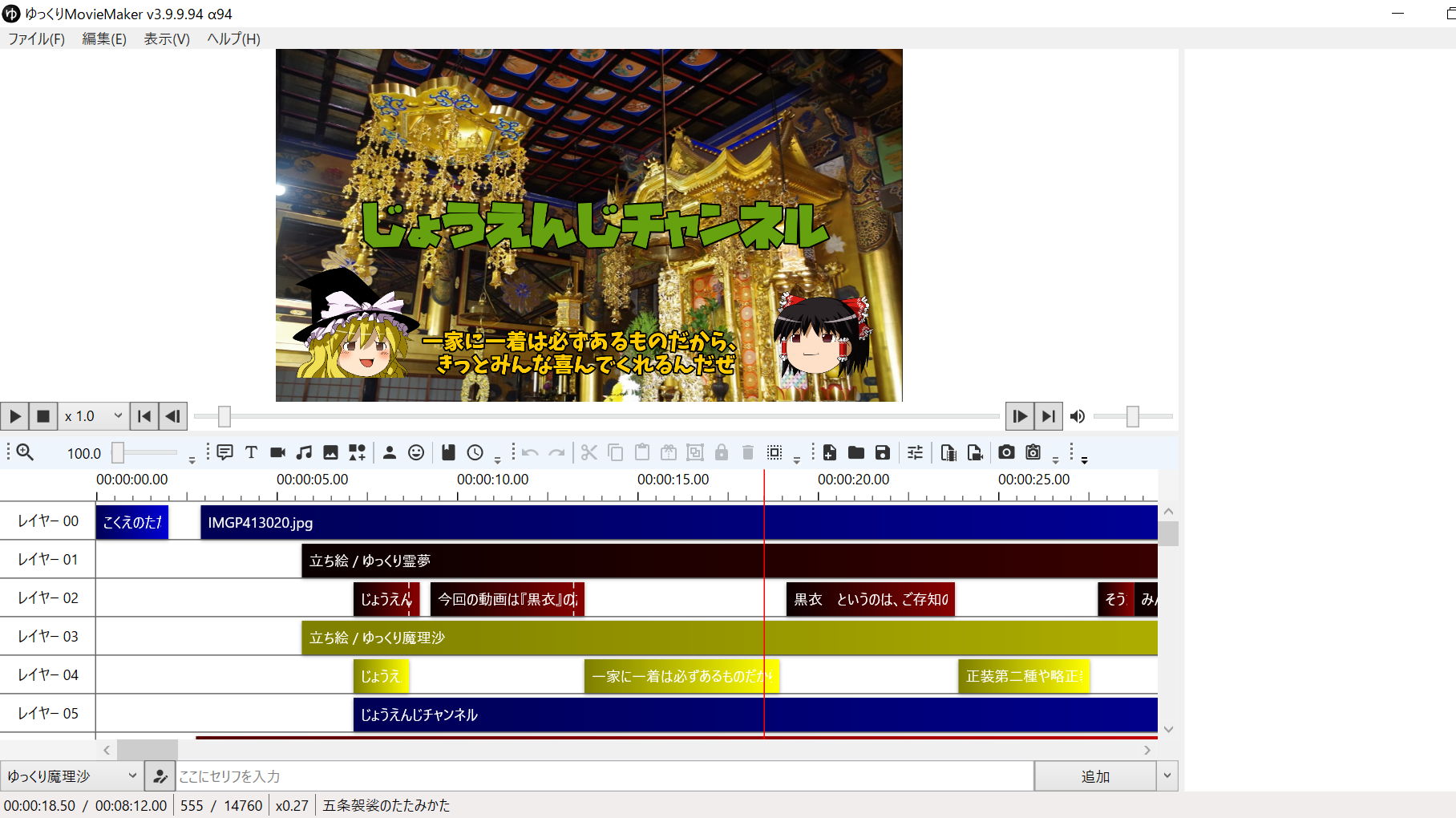1456x818 pixels.
Task: Step back one frame
Action: click(x=172, y=416)
